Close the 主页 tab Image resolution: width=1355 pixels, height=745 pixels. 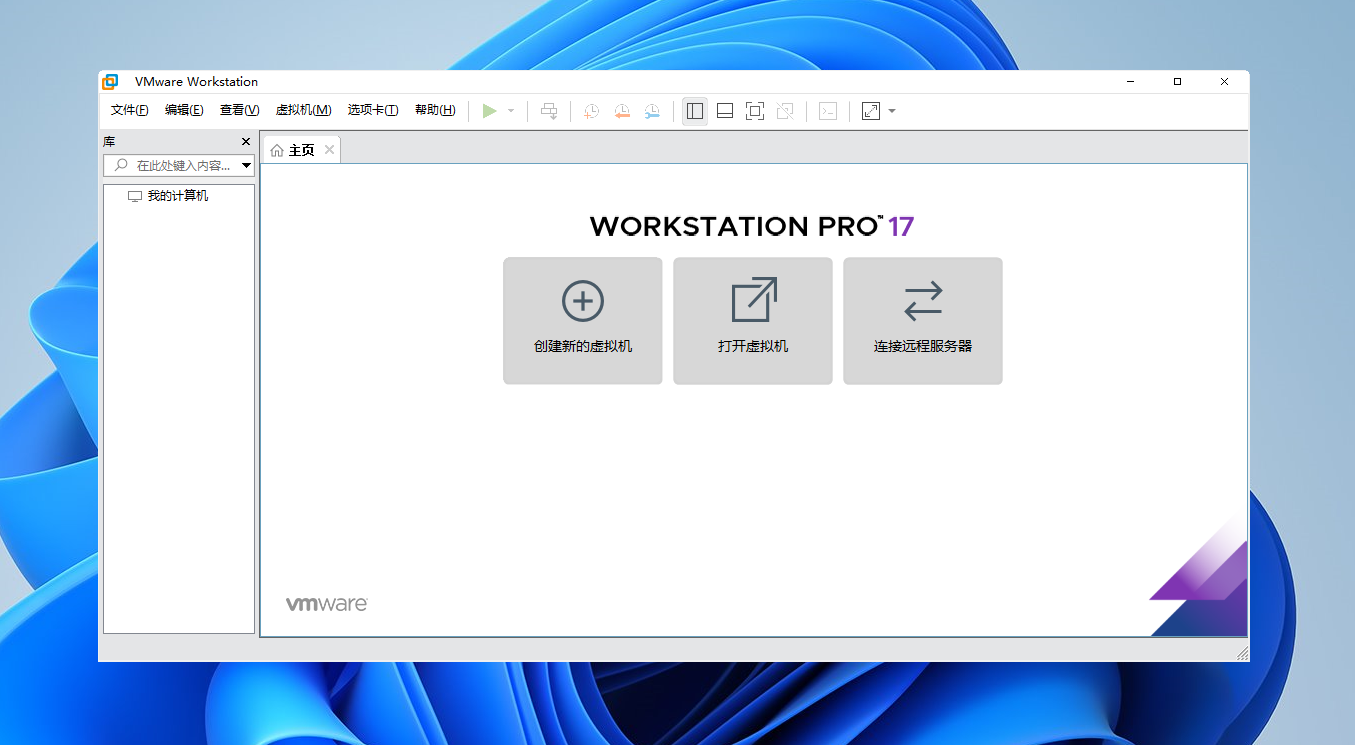329,150
